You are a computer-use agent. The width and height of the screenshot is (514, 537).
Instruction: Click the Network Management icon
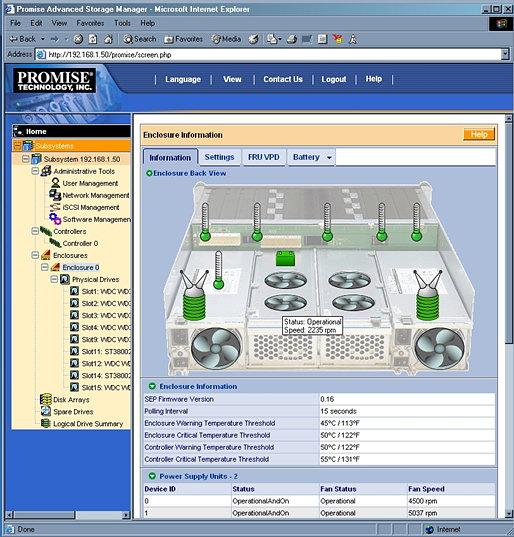(x=55, y=195)
